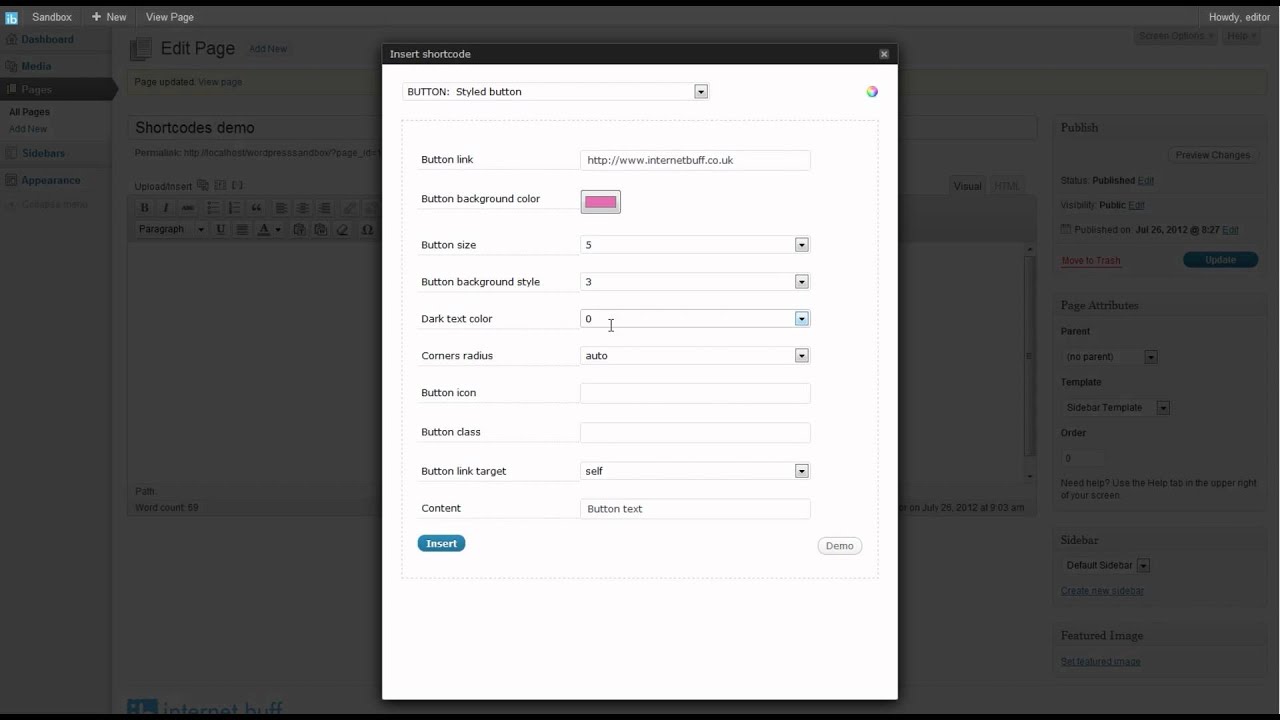Click Paste from Word icon

pyautogui.click(x=320, y=229)
